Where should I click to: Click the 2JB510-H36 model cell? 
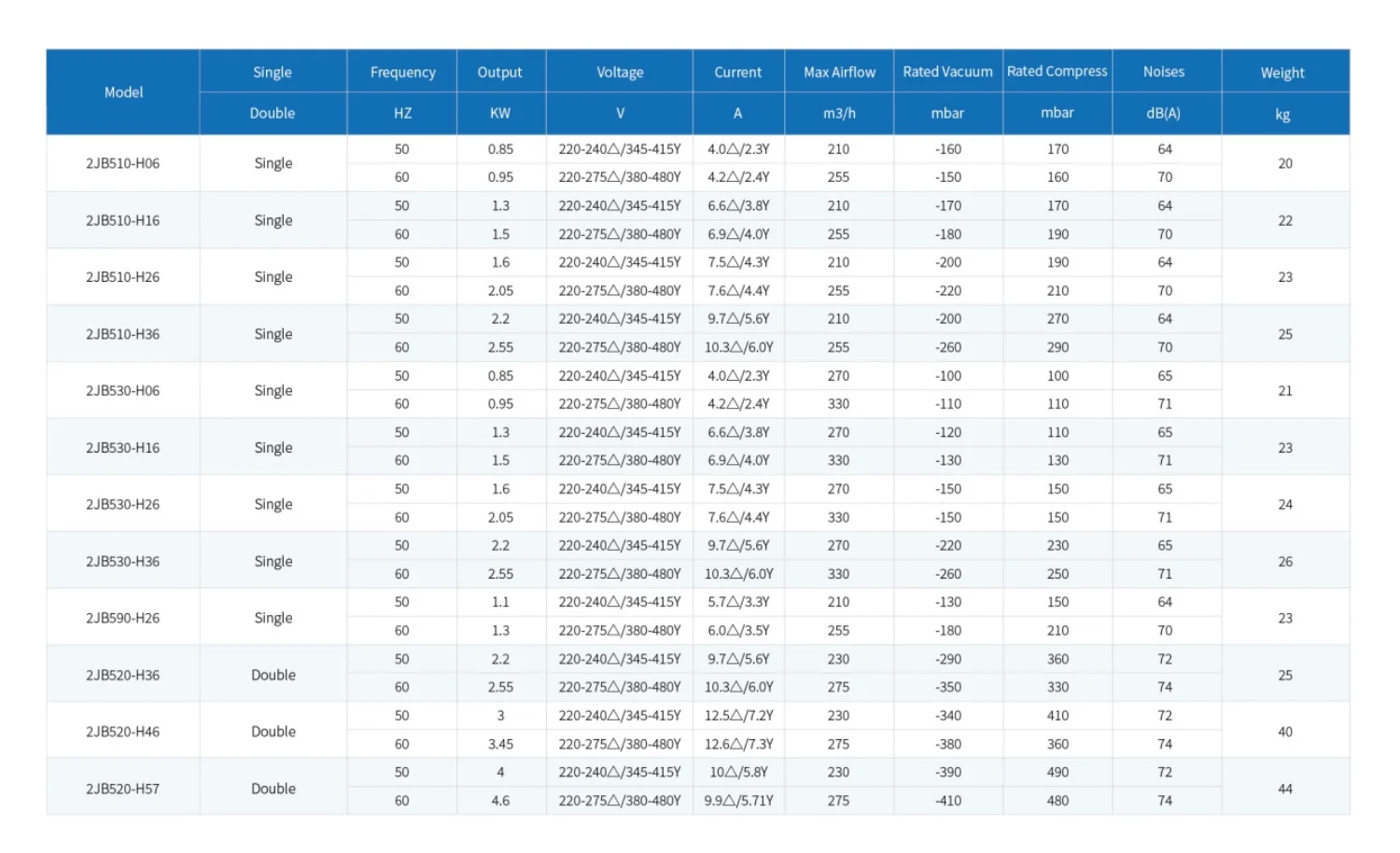pyautogui.click(x=123, y=334)
